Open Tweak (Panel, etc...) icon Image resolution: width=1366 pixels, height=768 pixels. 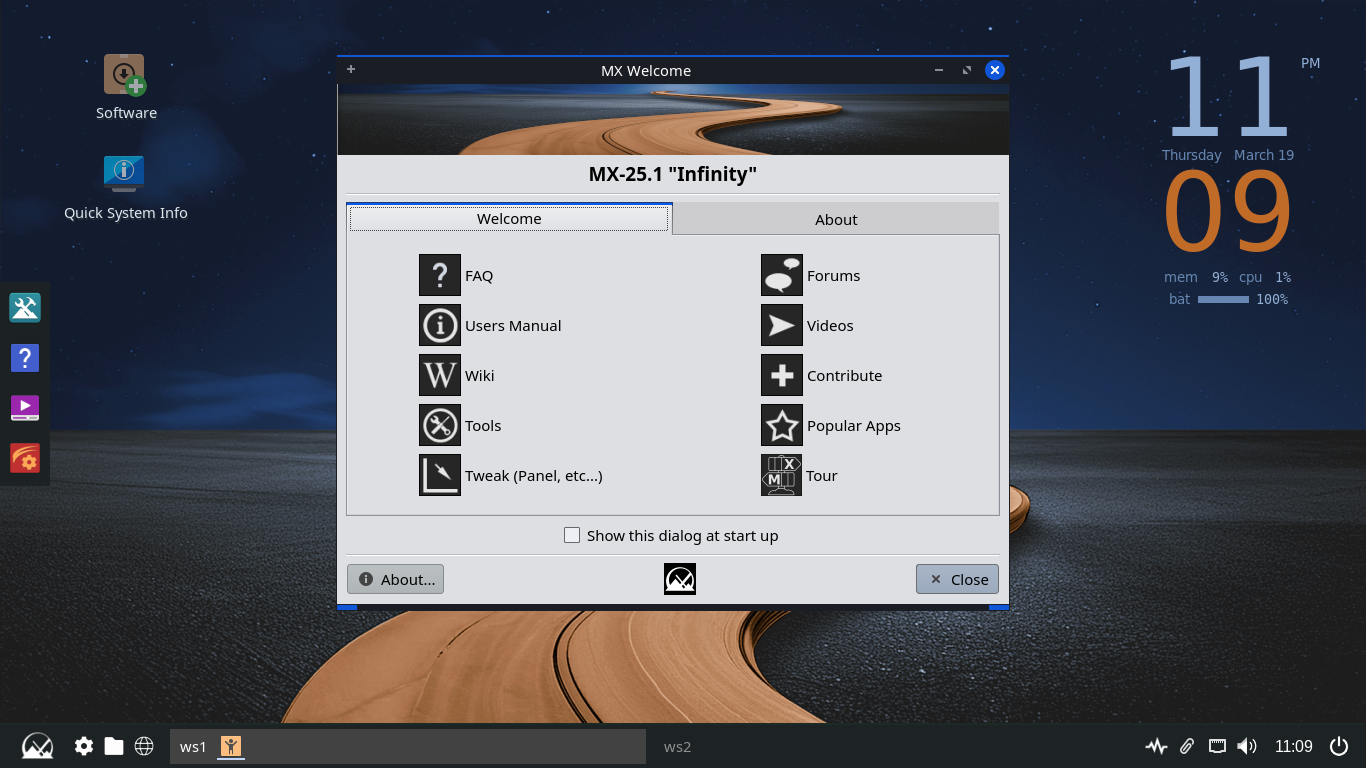coord(439,475)
